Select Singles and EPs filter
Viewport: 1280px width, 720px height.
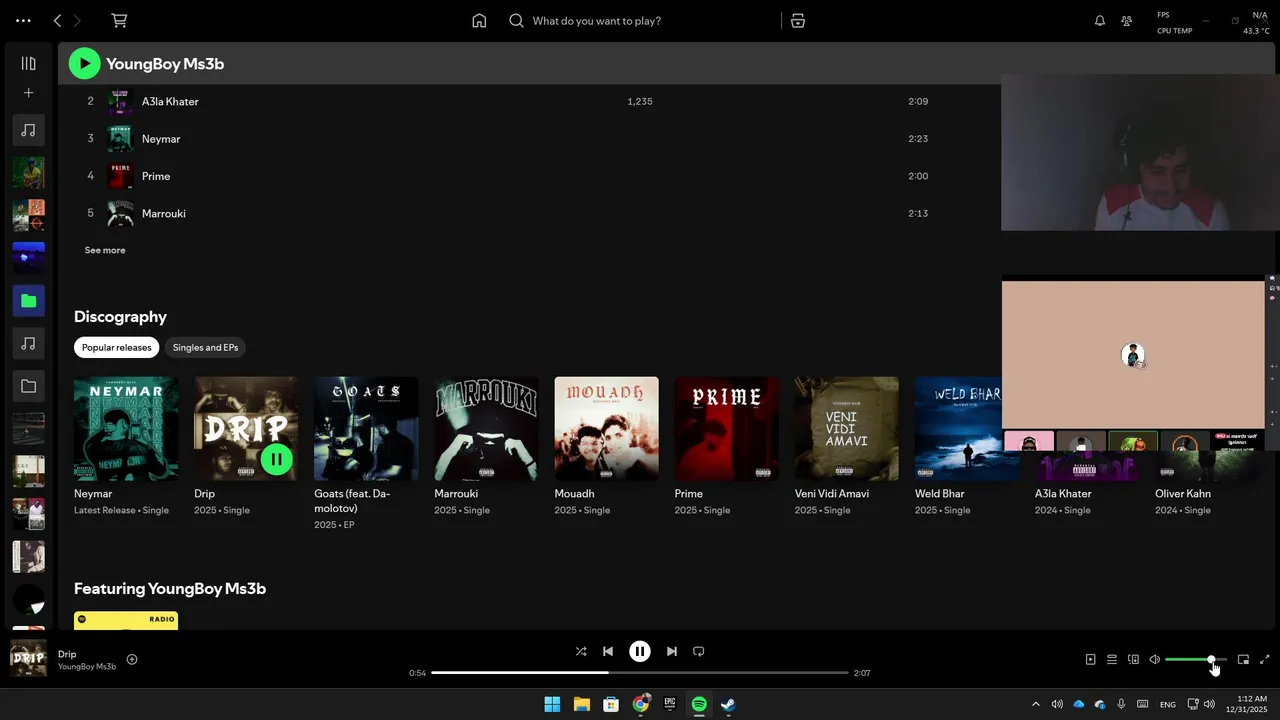205,347
